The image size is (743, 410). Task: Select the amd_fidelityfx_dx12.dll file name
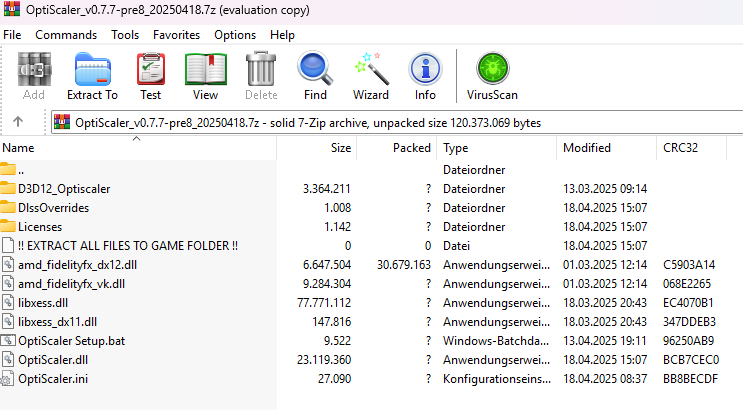point(77,264)
